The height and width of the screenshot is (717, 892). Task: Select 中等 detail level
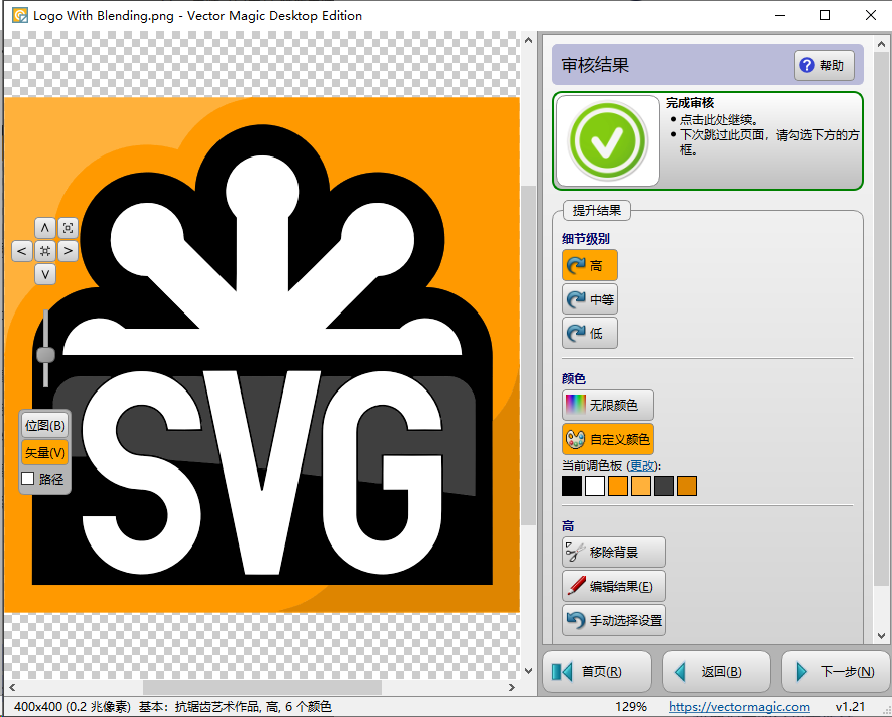tap(589, 299)
